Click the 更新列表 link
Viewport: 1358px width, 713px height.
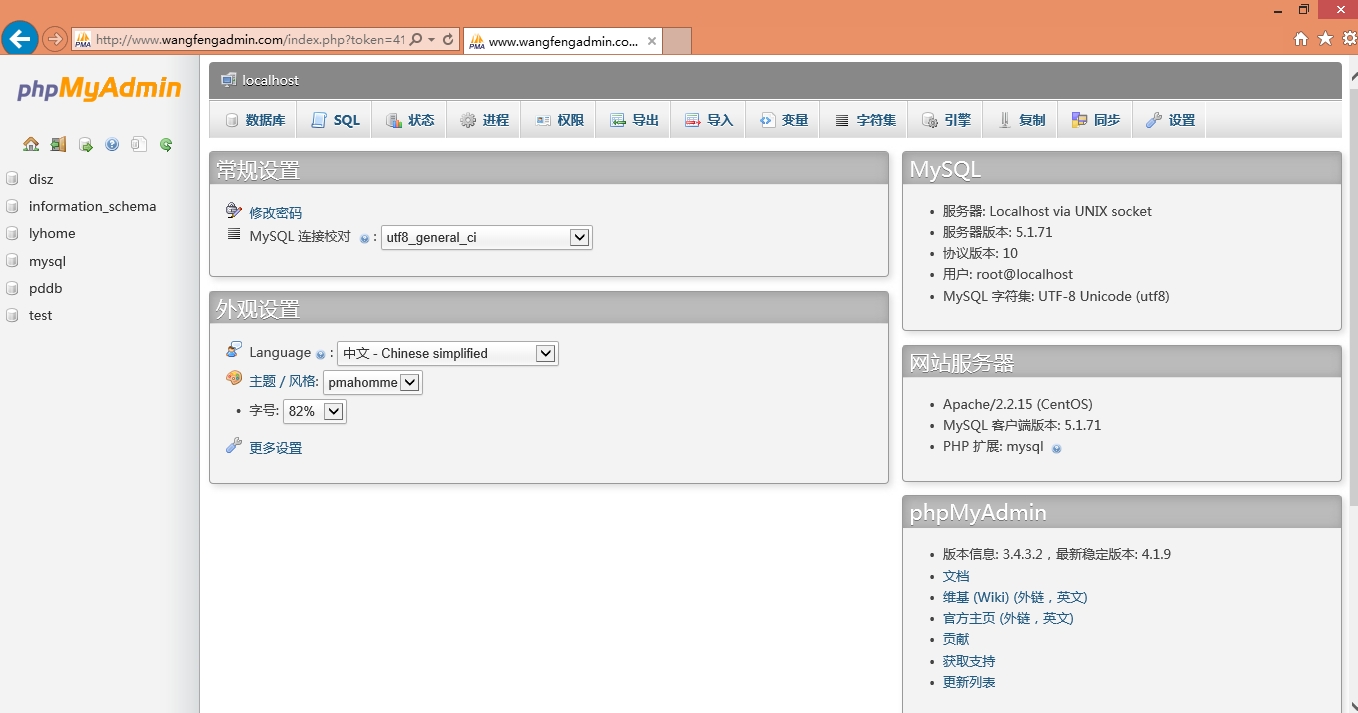pos(969,682)
